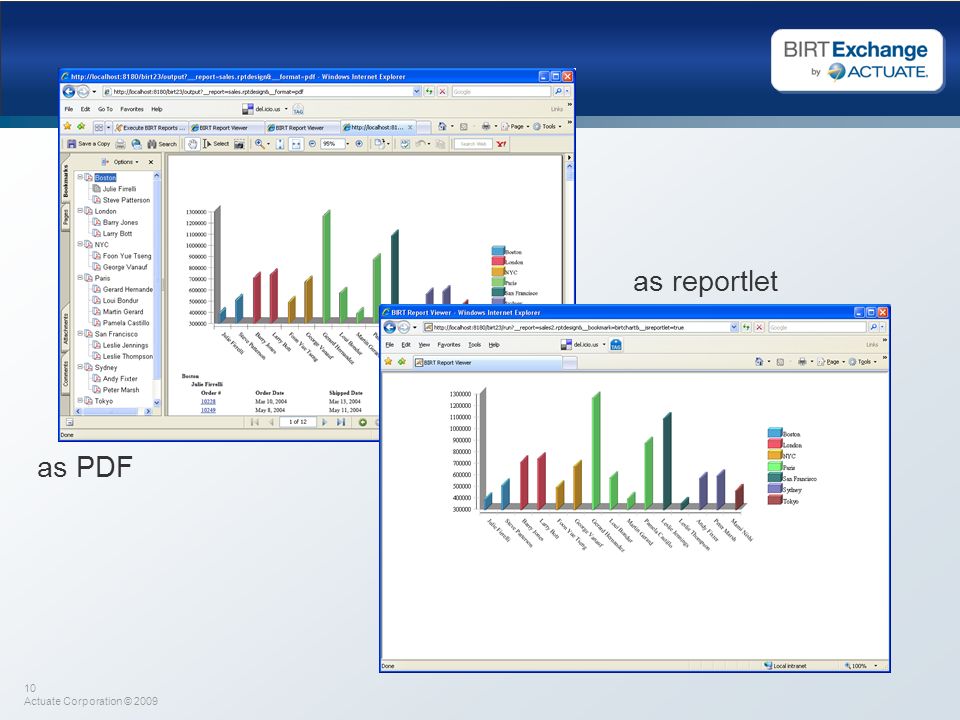
Task: Go to next PDF page
Action: point(324,422)
